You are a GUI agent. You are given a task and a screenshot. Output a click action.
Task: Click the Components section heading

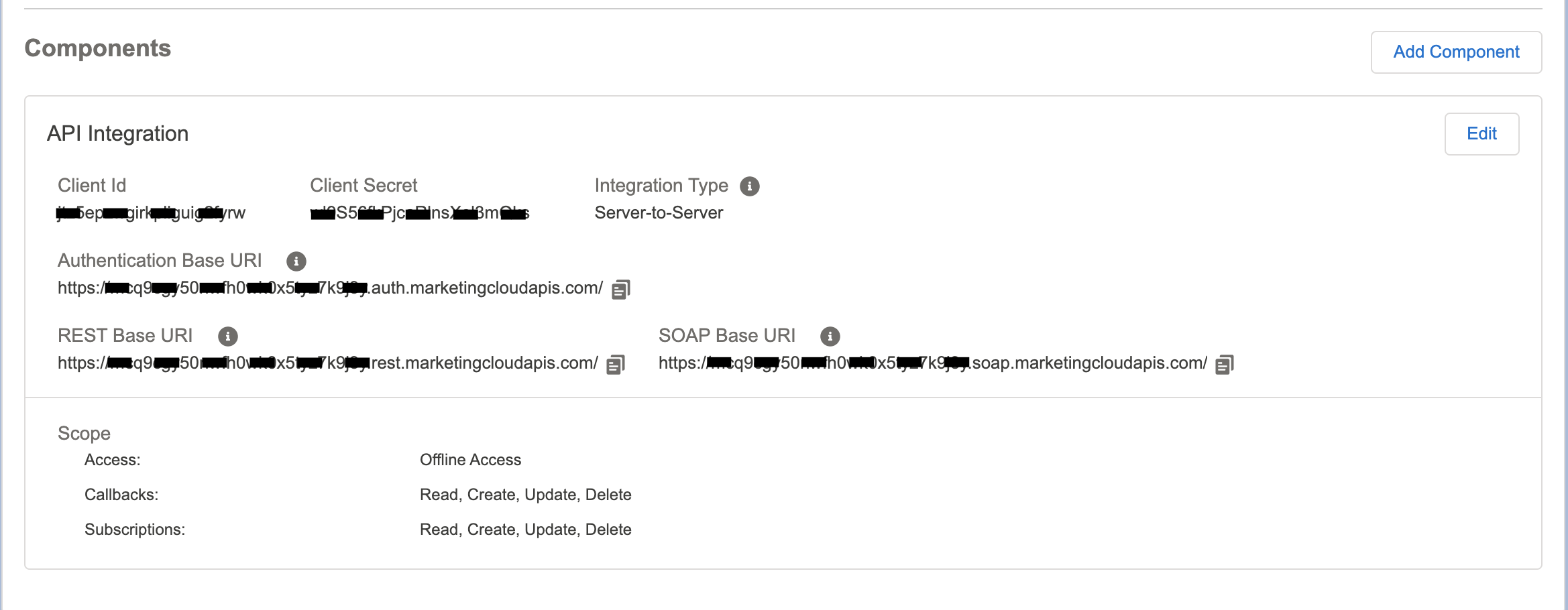[98, 48]
